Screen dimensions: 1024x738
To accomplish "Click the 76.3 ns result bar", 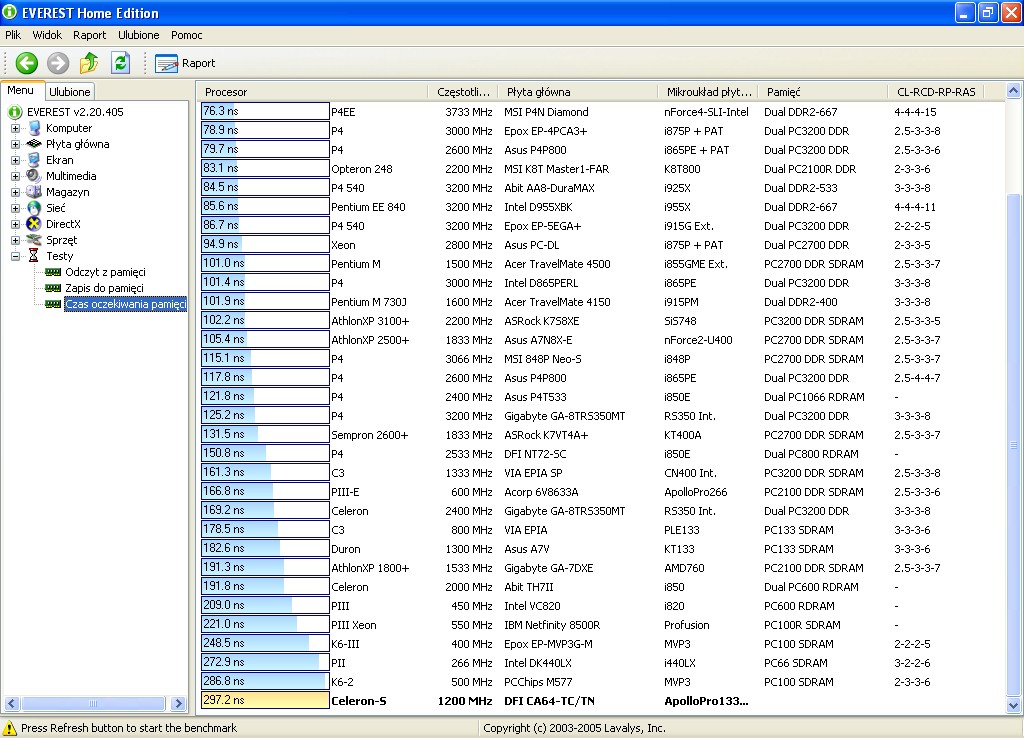I will [265, 112].
